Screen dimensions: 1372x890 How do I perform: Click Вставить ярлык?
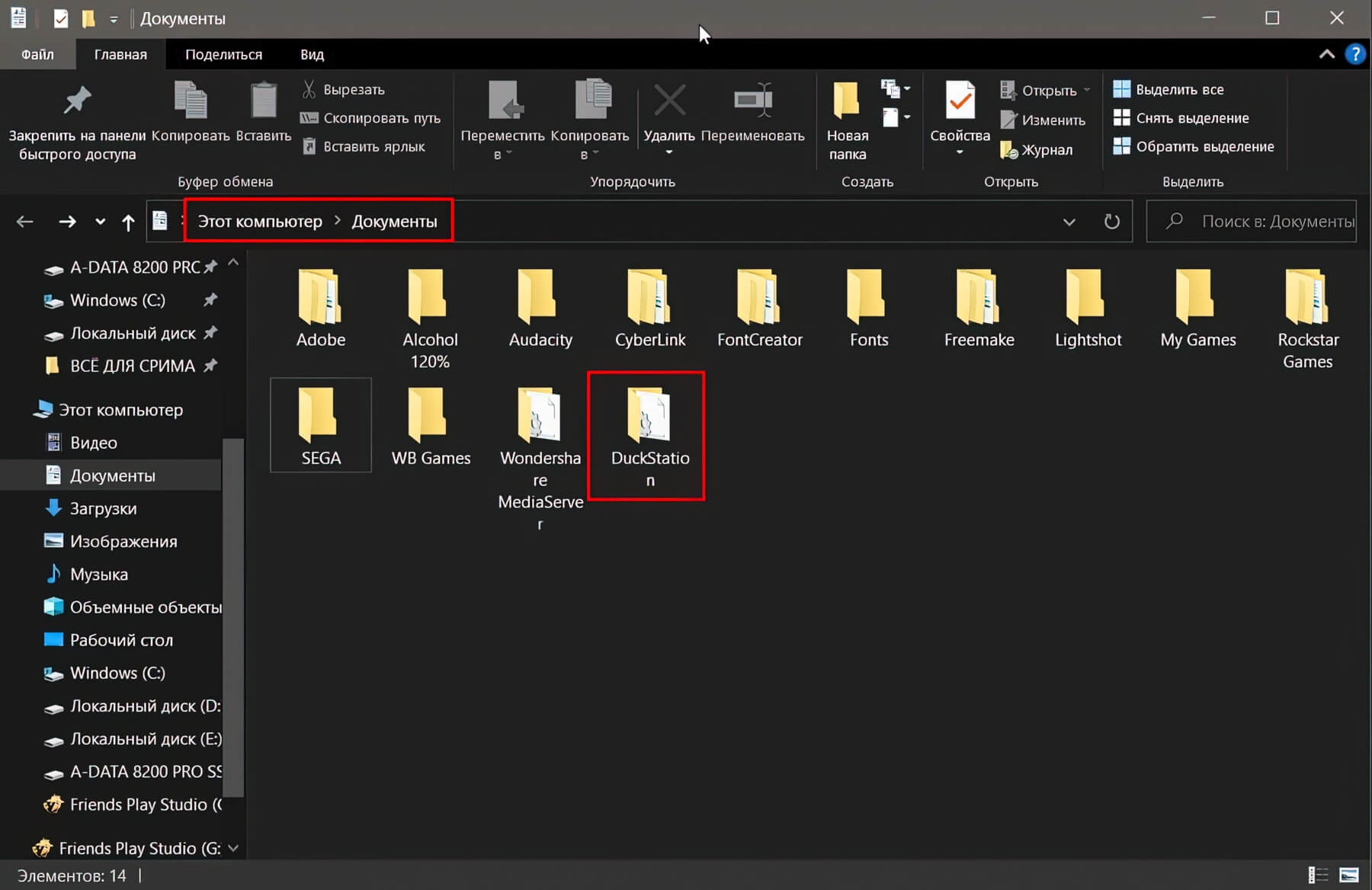pyautogui.click(x=364, y=146)
